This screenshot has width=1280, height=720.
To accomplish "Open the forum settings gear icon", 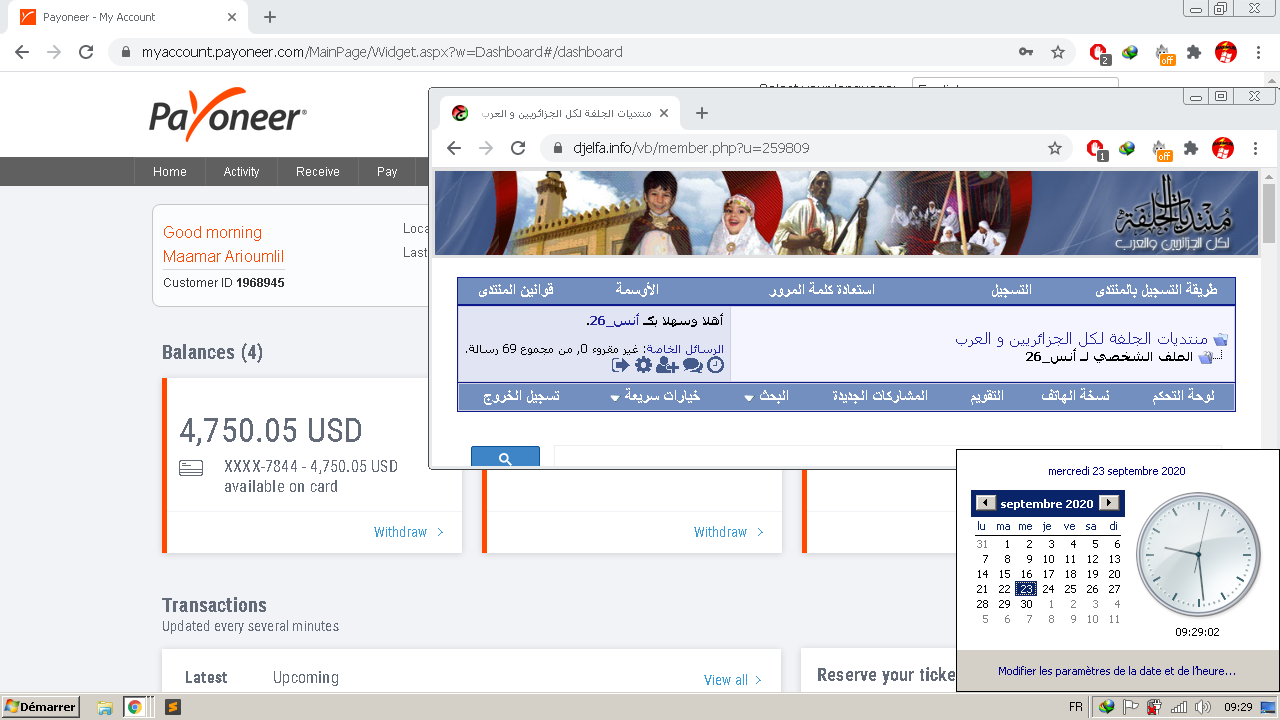I will [x=643, y=365].
